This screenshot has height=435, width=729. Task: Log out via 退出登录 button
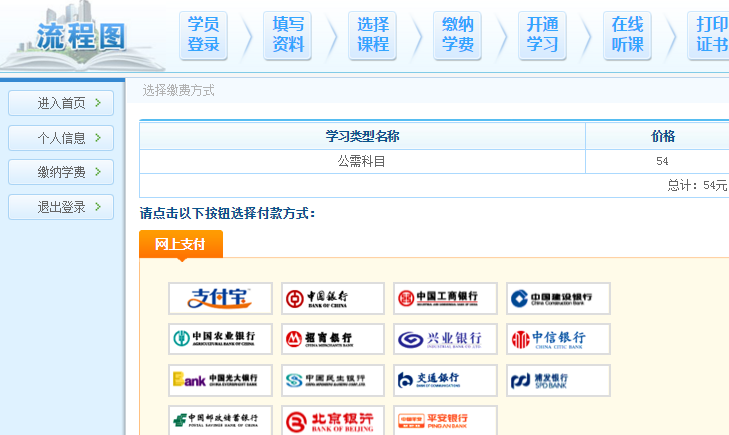click(61, 207)
